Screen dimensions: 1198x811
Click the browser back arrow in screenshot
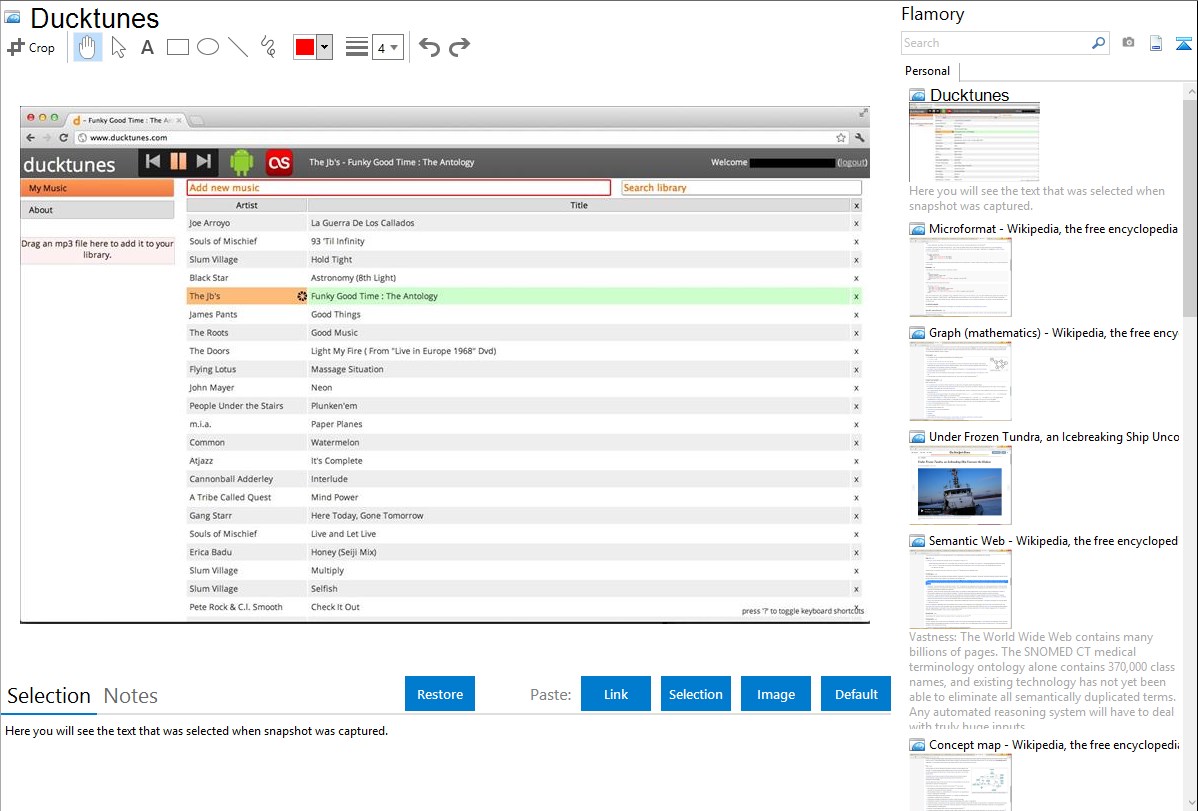pos(31,138)
